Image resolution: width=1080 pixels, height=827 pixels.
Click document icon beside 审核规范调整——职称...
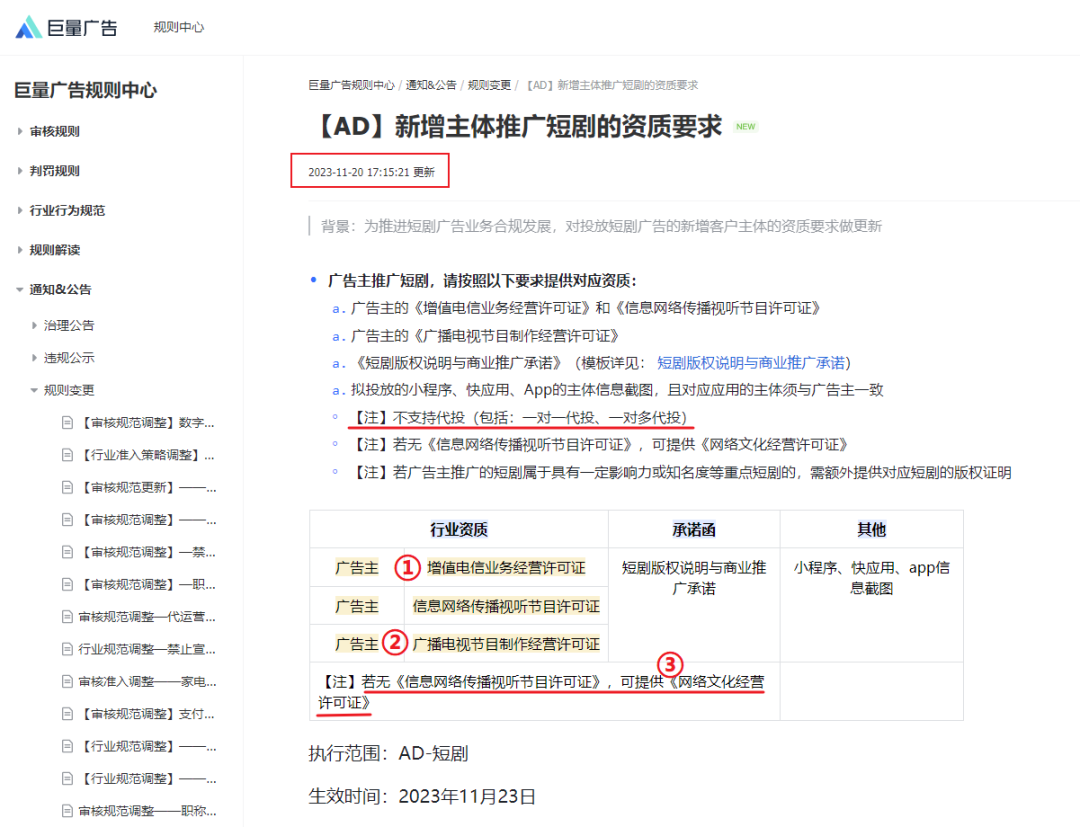click(x=67, y=811)
